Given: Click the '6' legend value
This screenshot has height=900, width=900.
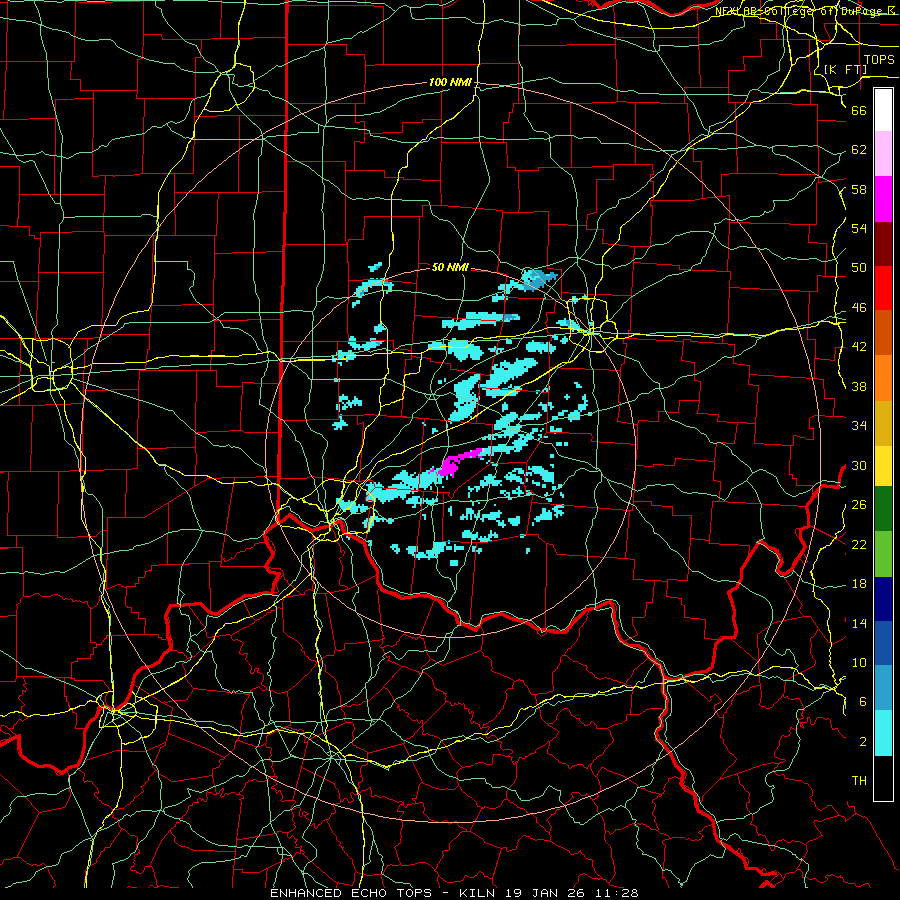Looking at the screenshot, I should [x=862, y=702].
